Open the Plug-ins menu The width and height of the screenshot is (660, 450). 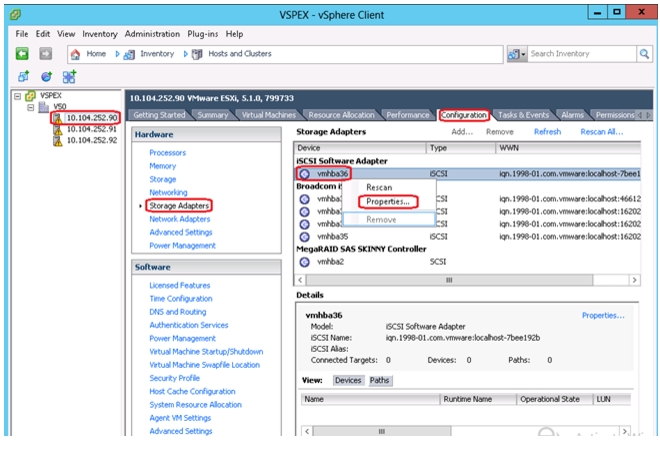202,34
